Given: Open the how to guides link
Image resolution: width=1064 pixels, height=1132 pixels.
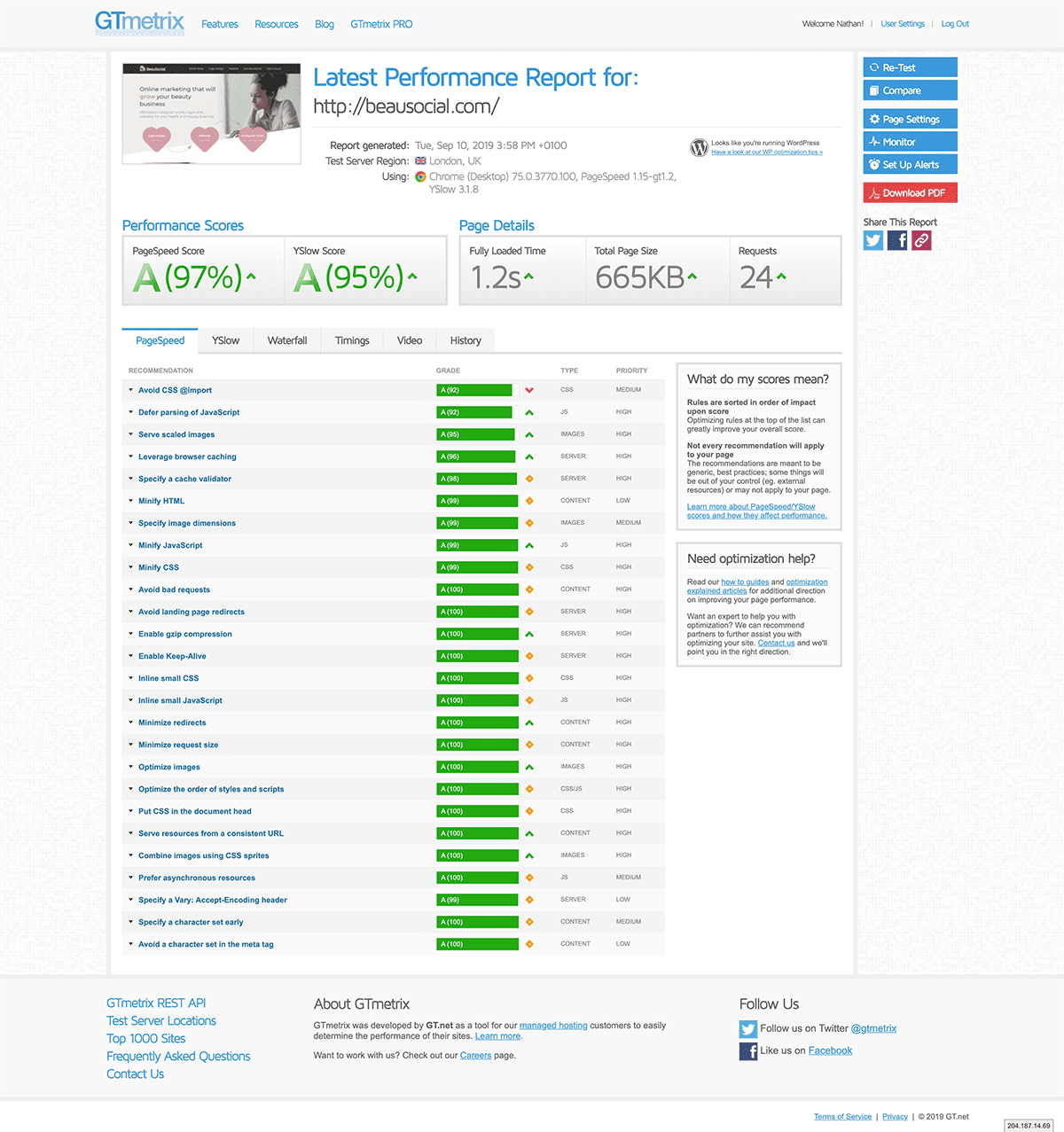Looking at the screenshot, I should point(745,582).
